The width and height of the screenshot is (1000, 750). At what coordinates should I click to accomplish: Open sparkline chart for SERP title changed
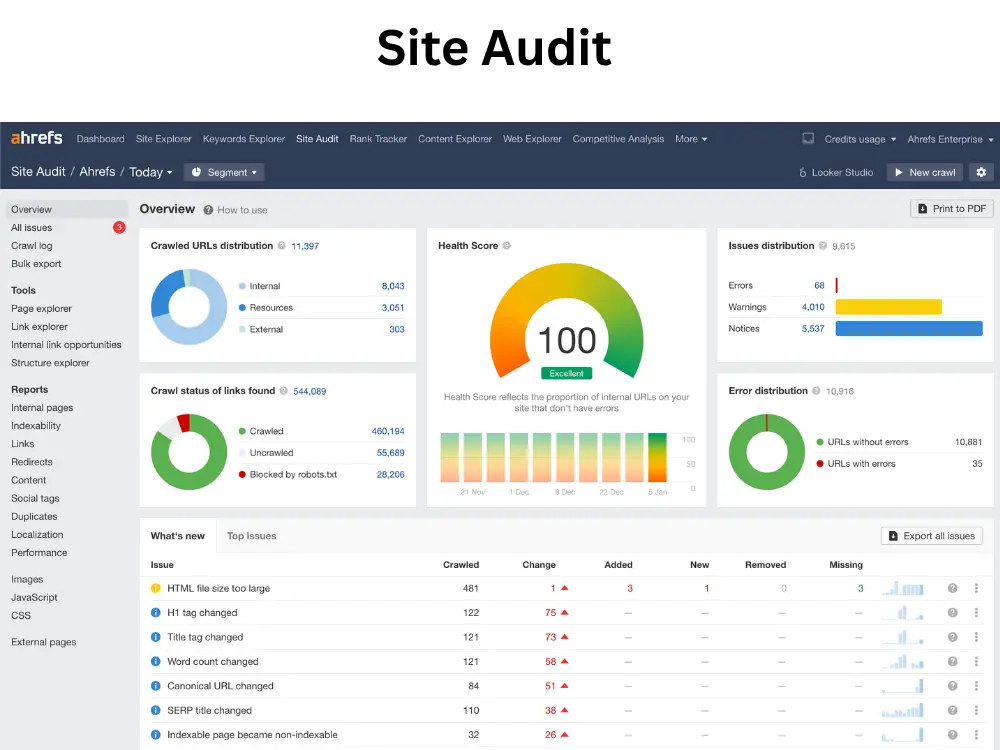902,710
